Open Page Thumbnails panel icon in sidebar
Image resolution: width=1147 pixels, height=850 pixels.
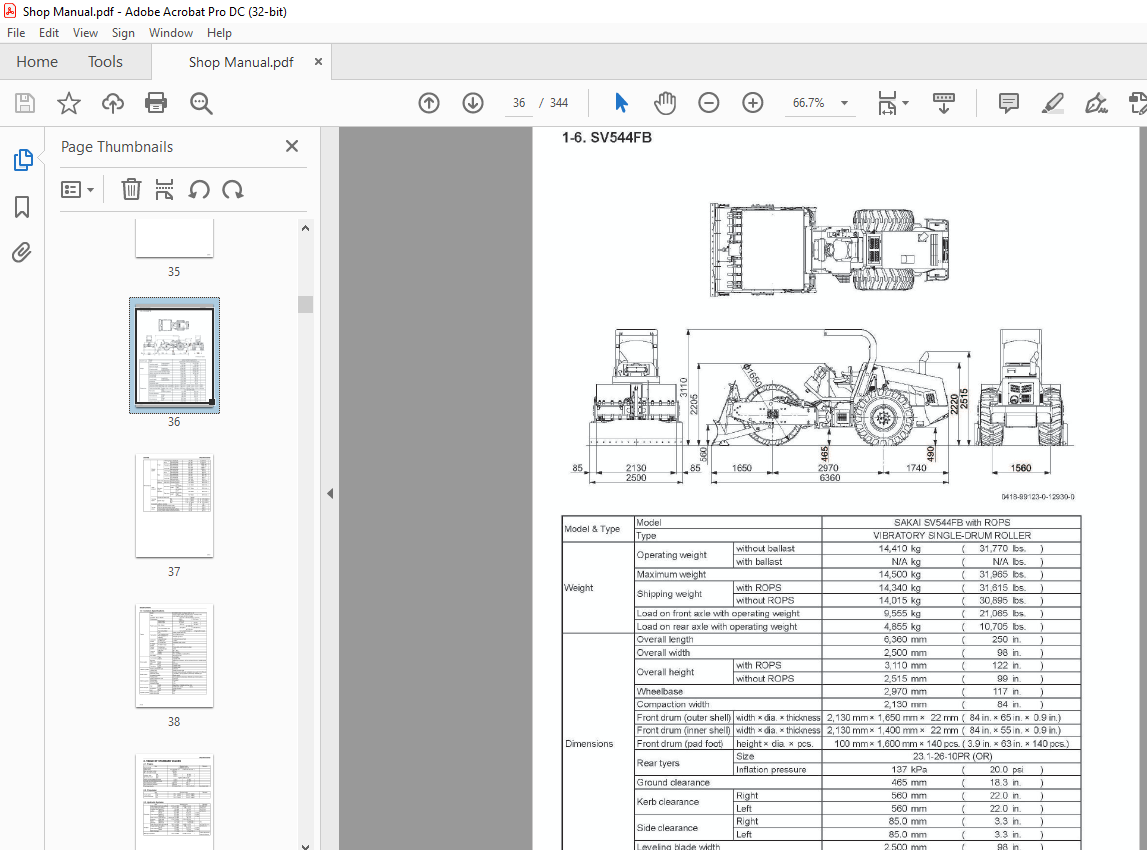[x=23, y=159]
